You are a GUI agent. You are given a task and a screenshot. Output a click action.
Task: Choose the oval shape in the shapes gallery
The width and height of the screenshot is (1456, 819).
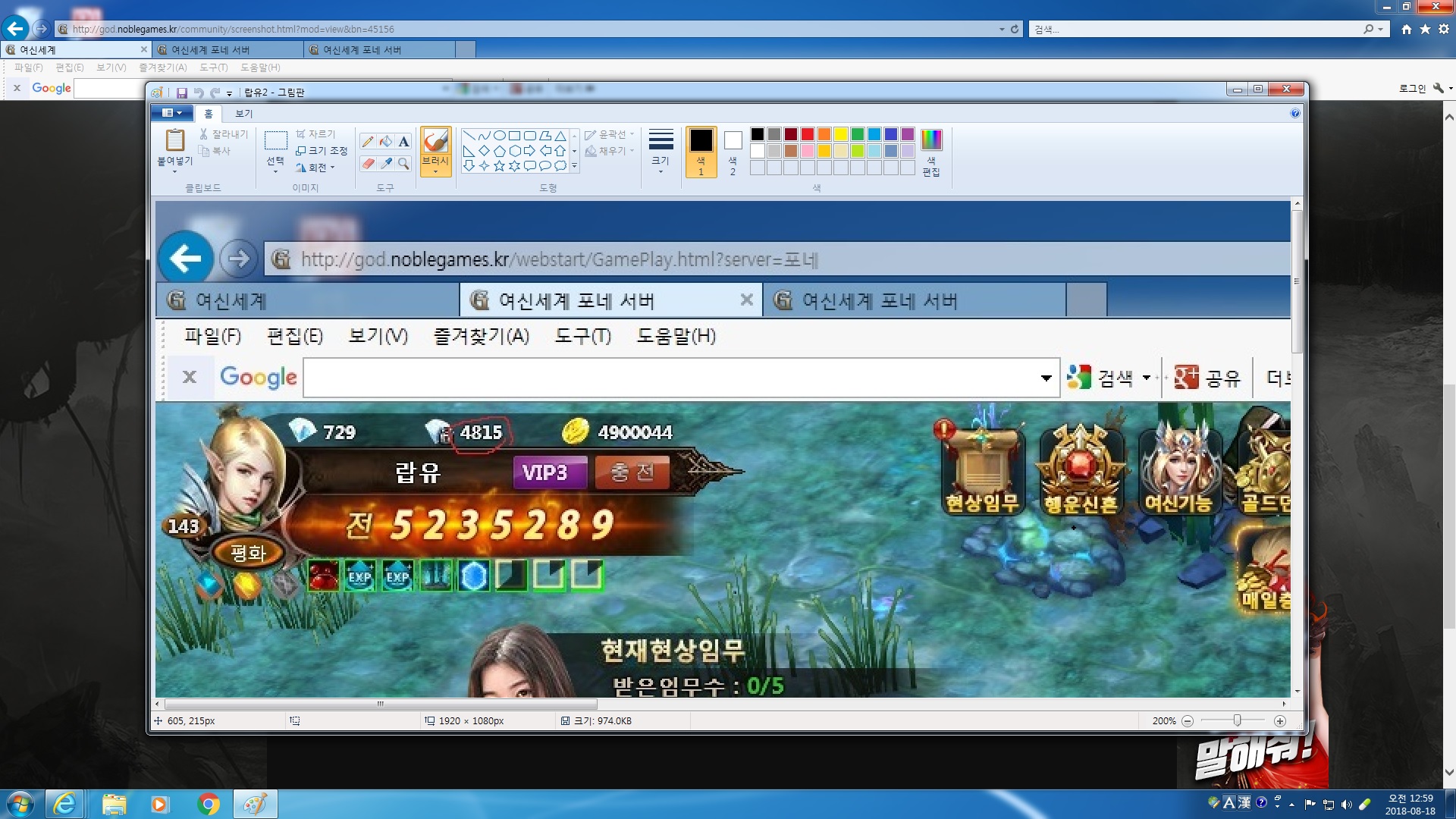coord(499,136)
